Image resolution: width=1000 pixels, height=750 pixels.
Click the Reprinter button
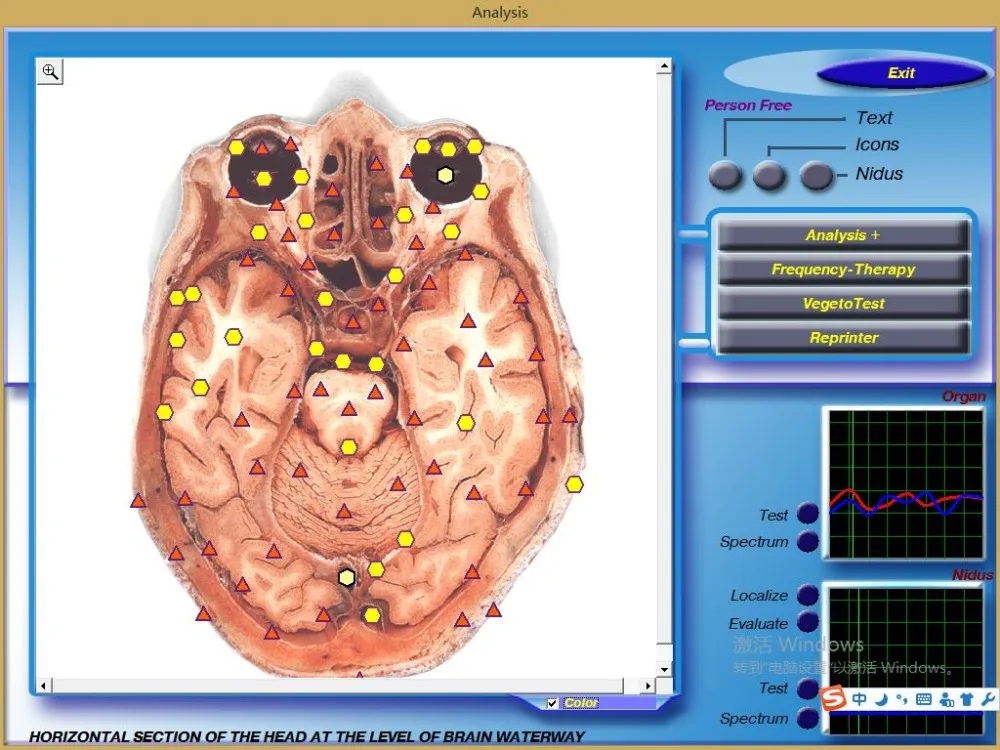click(843, 337)
